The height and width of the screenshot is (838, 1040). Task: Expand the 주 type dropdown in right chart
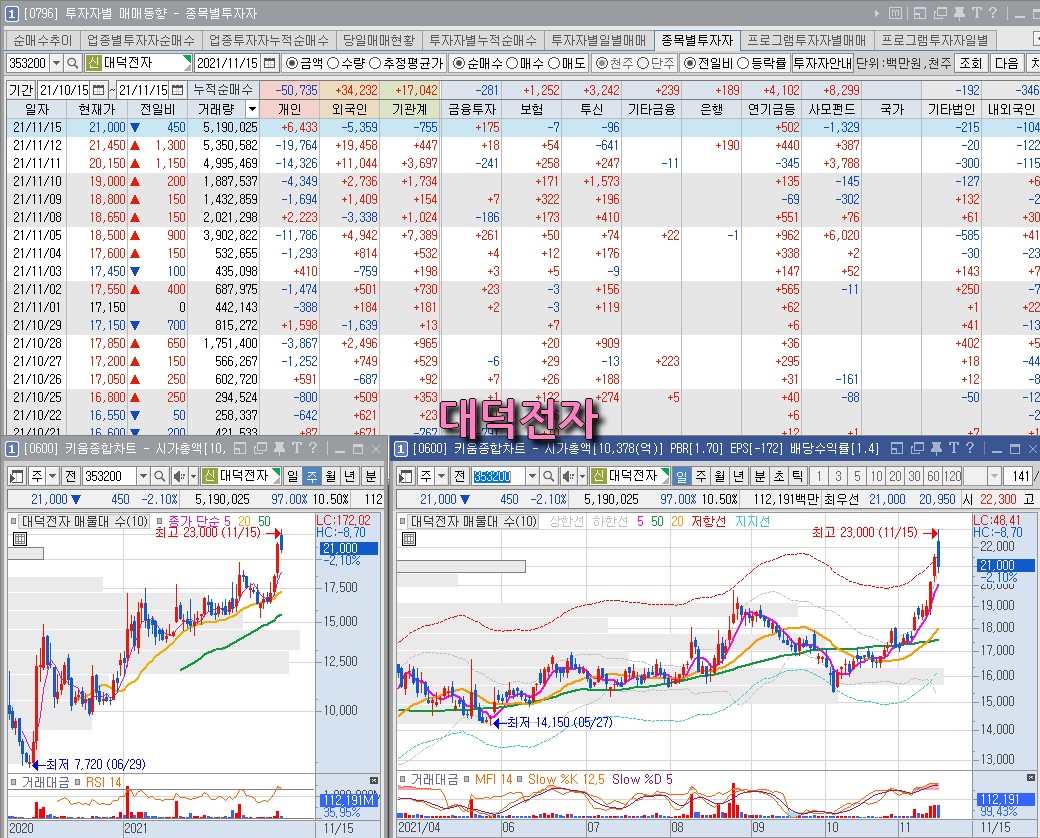pos(441,476)
